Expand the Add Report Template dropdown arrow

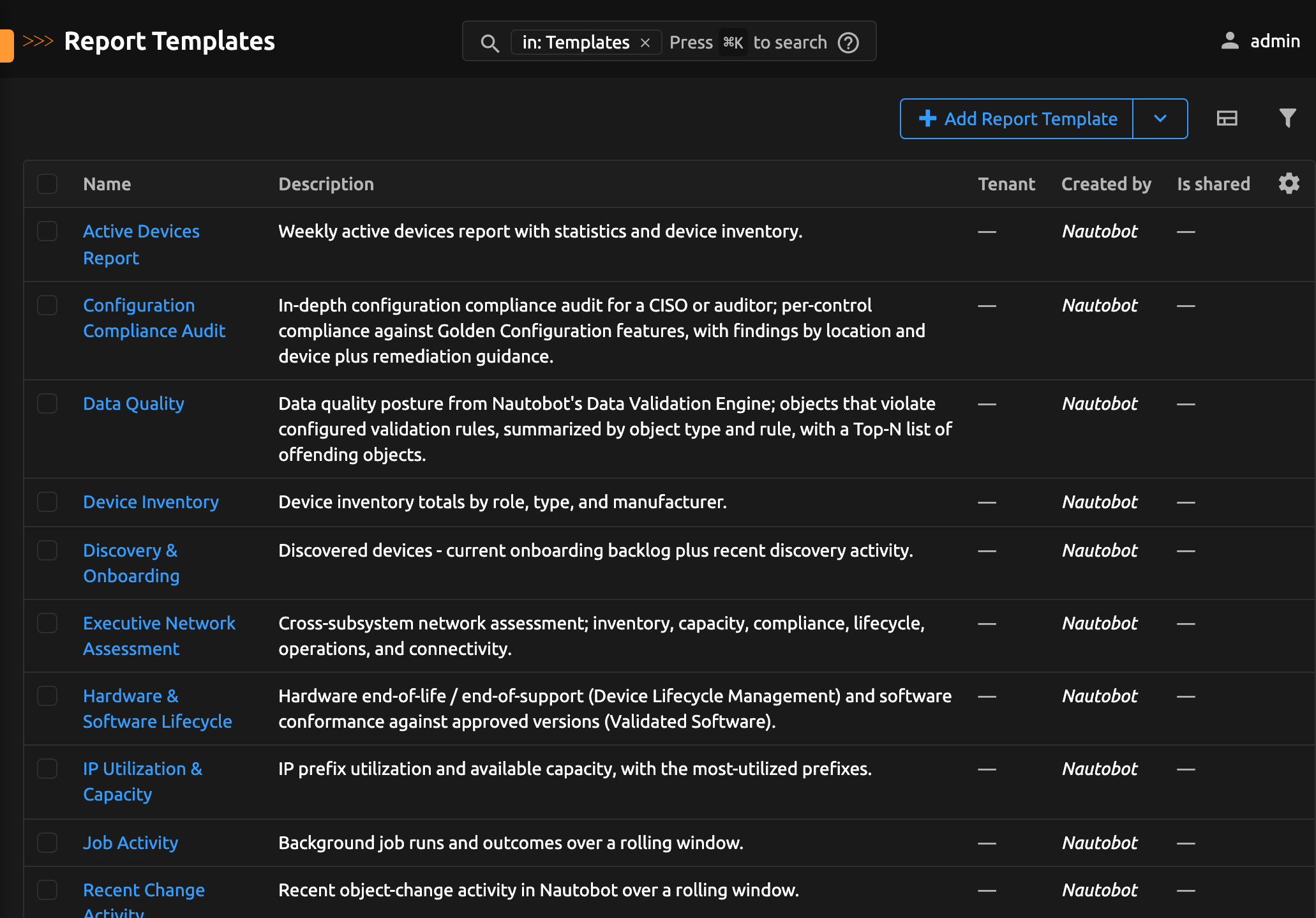click(1160, 119)
